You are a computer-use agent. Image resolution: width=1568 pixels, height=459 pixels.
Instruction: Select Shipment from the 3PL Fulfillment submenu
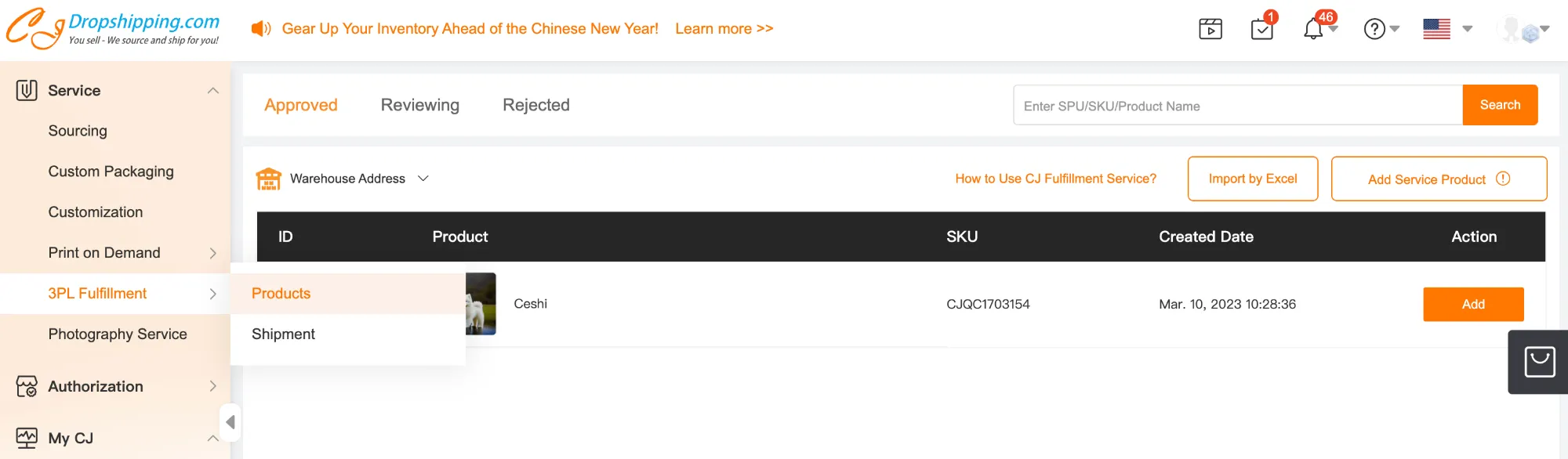pyautogui.click(x=283, y=334)
